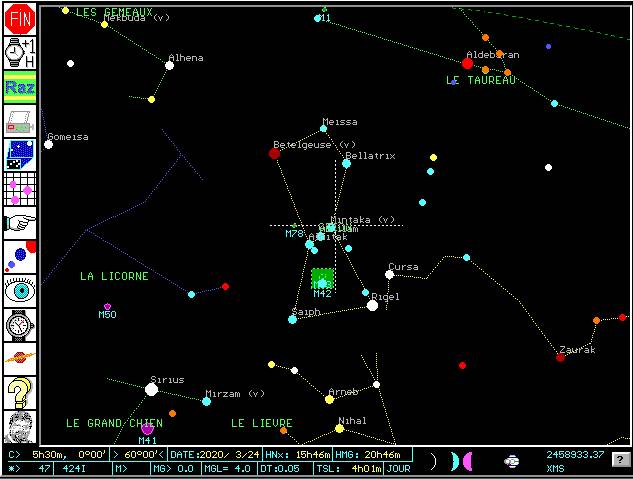Click the white crescent moon icon
This screenshot has height=479, width=633.
click(x=434, y=461)
